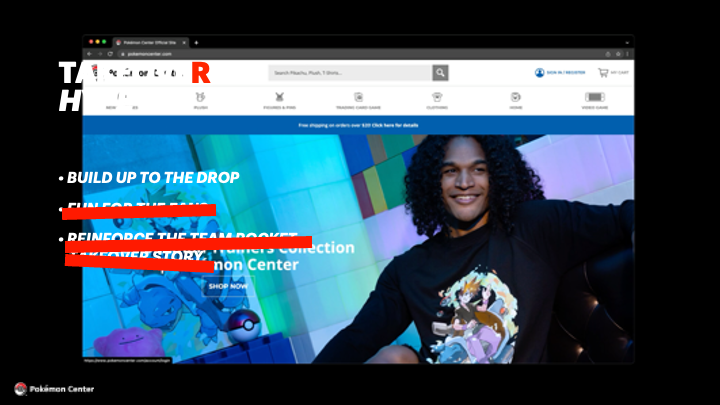Open the Plush menu label
The height and width of the screenshot is (405, 720).
click(x=201, y=107)
